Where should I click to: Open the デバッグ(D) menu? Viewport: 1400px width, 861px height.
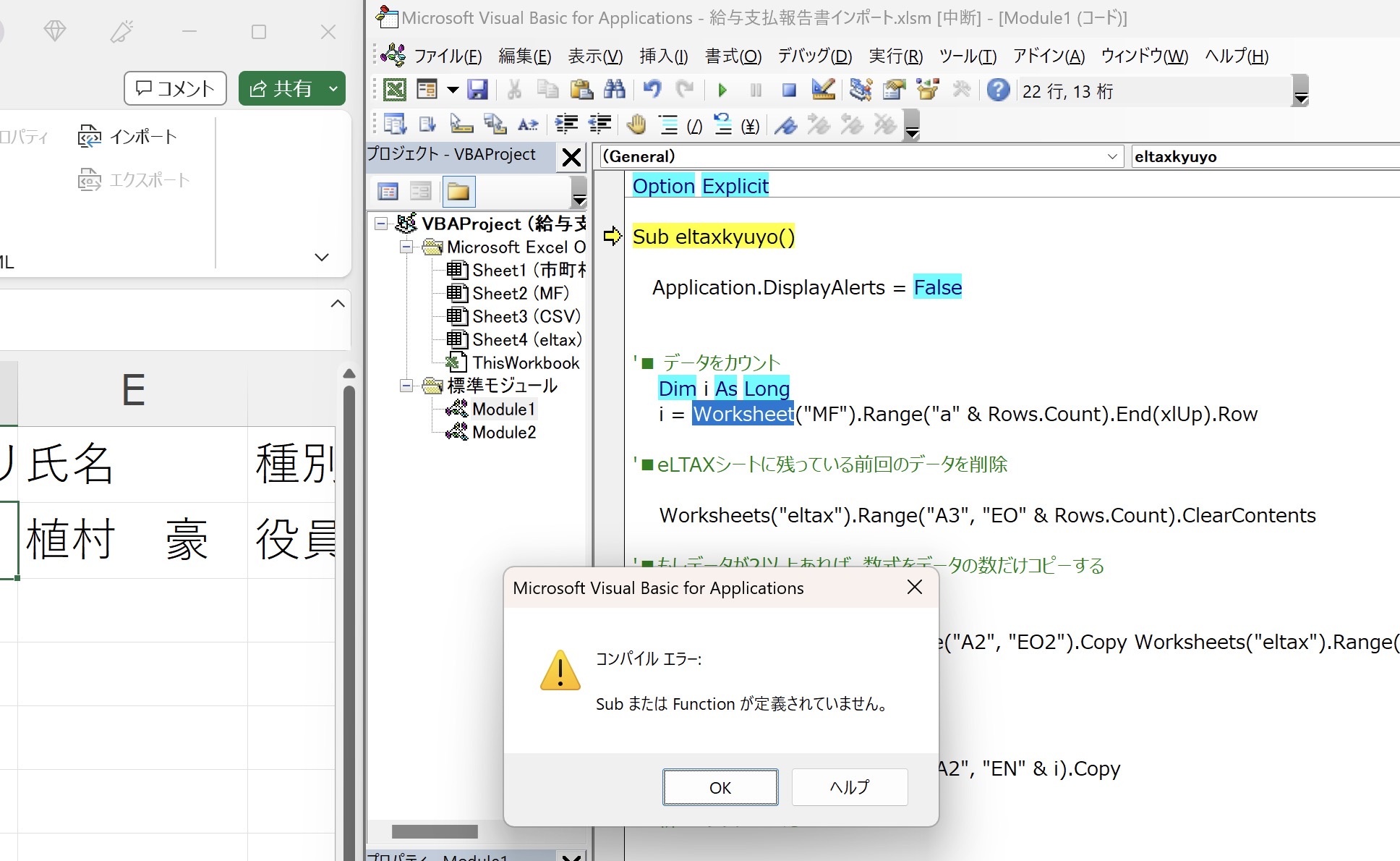coord(815,56)
